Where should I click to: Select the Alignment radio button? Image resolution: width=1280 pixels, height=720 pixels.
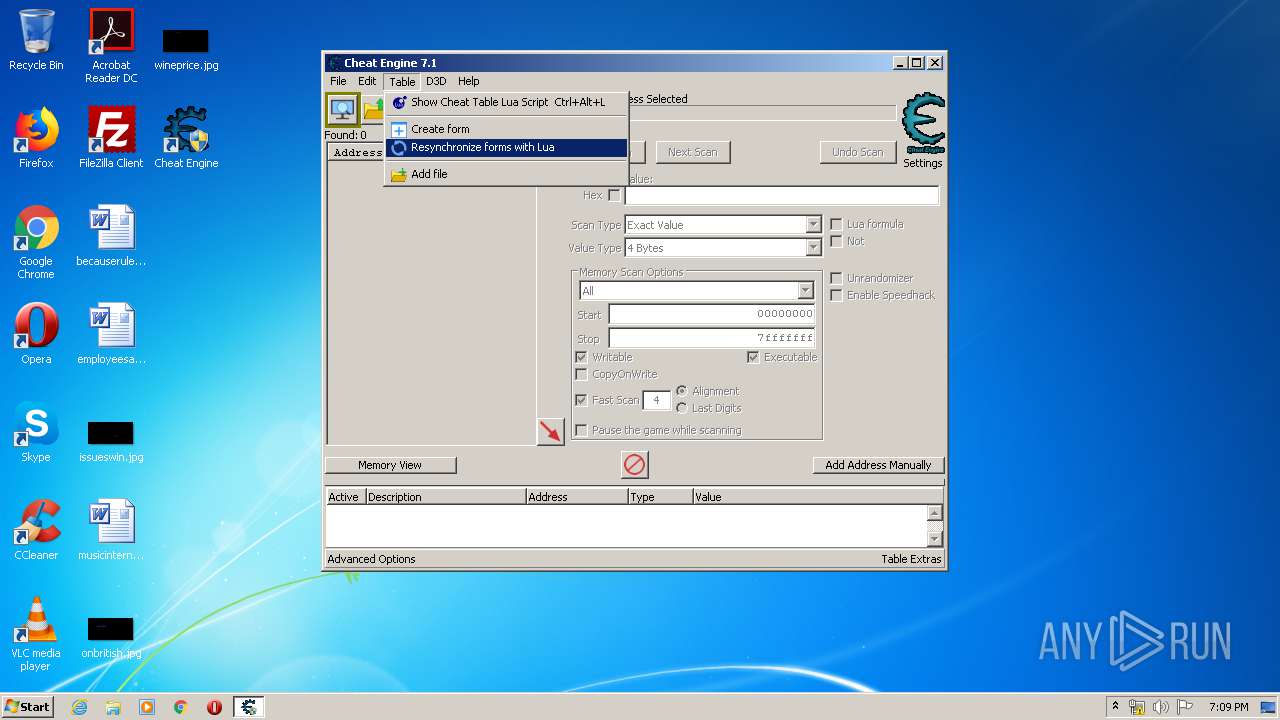tap(681, 391)
